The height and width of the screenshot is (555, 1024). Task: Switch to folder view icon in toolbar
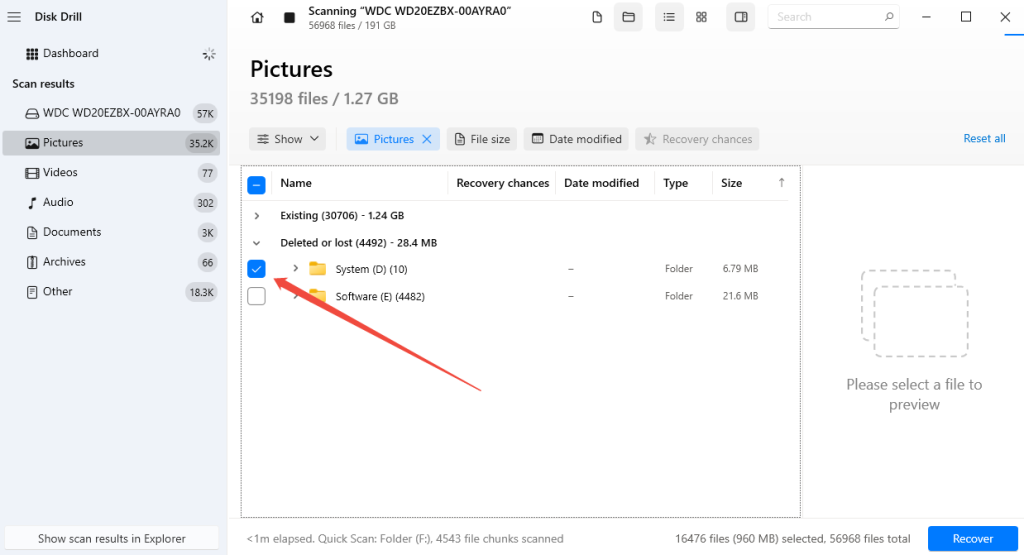628,17
